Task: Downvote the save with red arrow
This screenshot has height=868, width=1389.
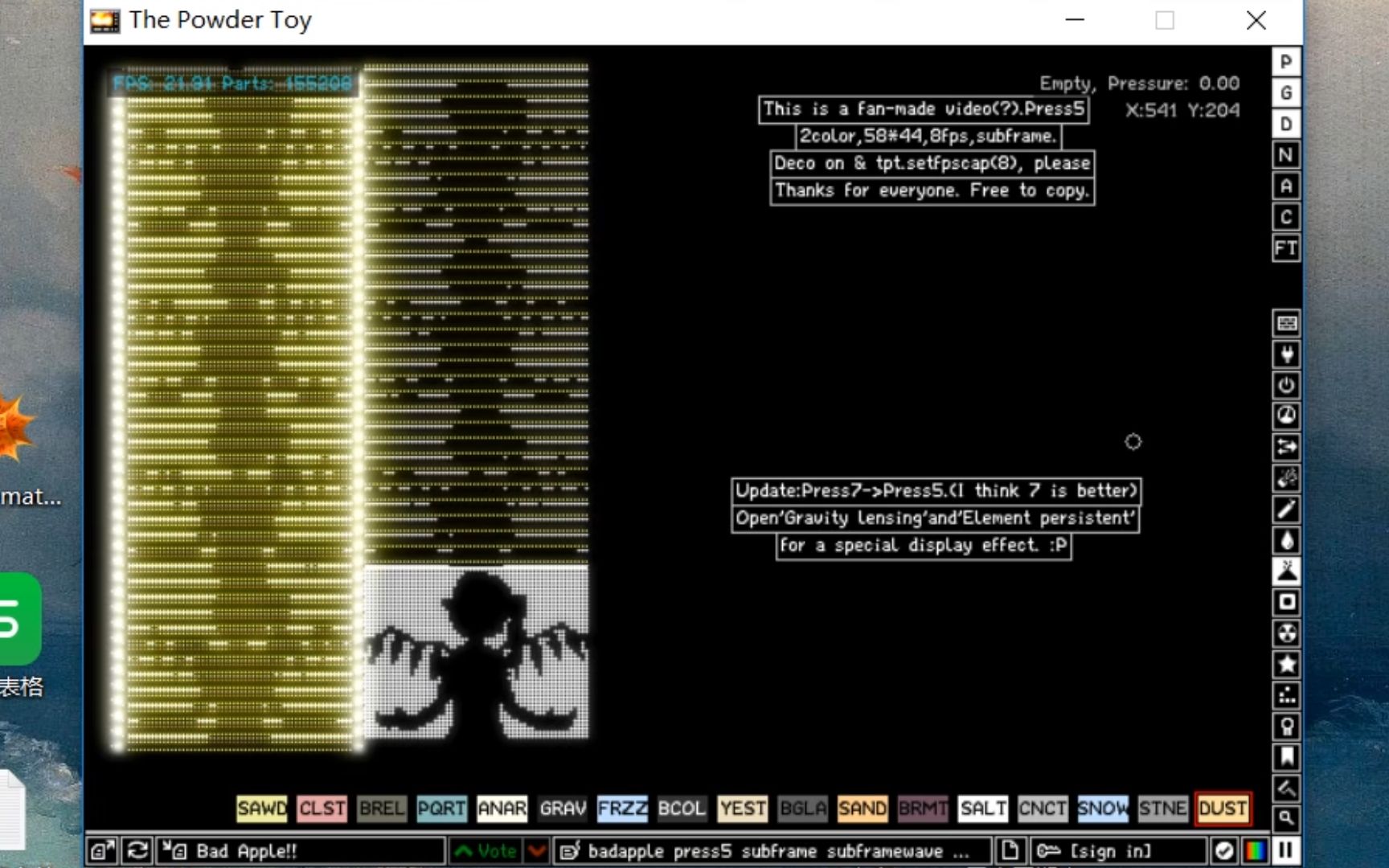Action: 537,850
